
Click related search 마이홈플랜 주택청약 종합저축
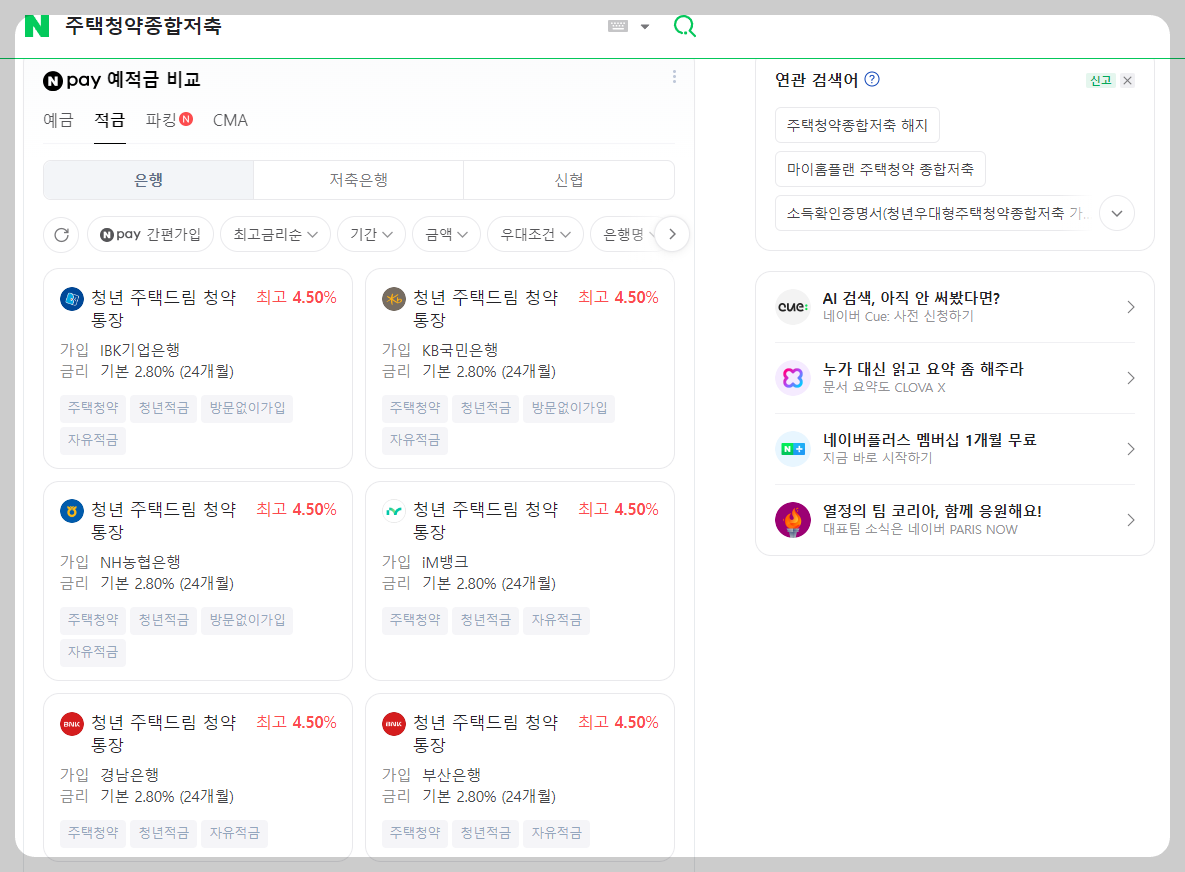[880, 169]
